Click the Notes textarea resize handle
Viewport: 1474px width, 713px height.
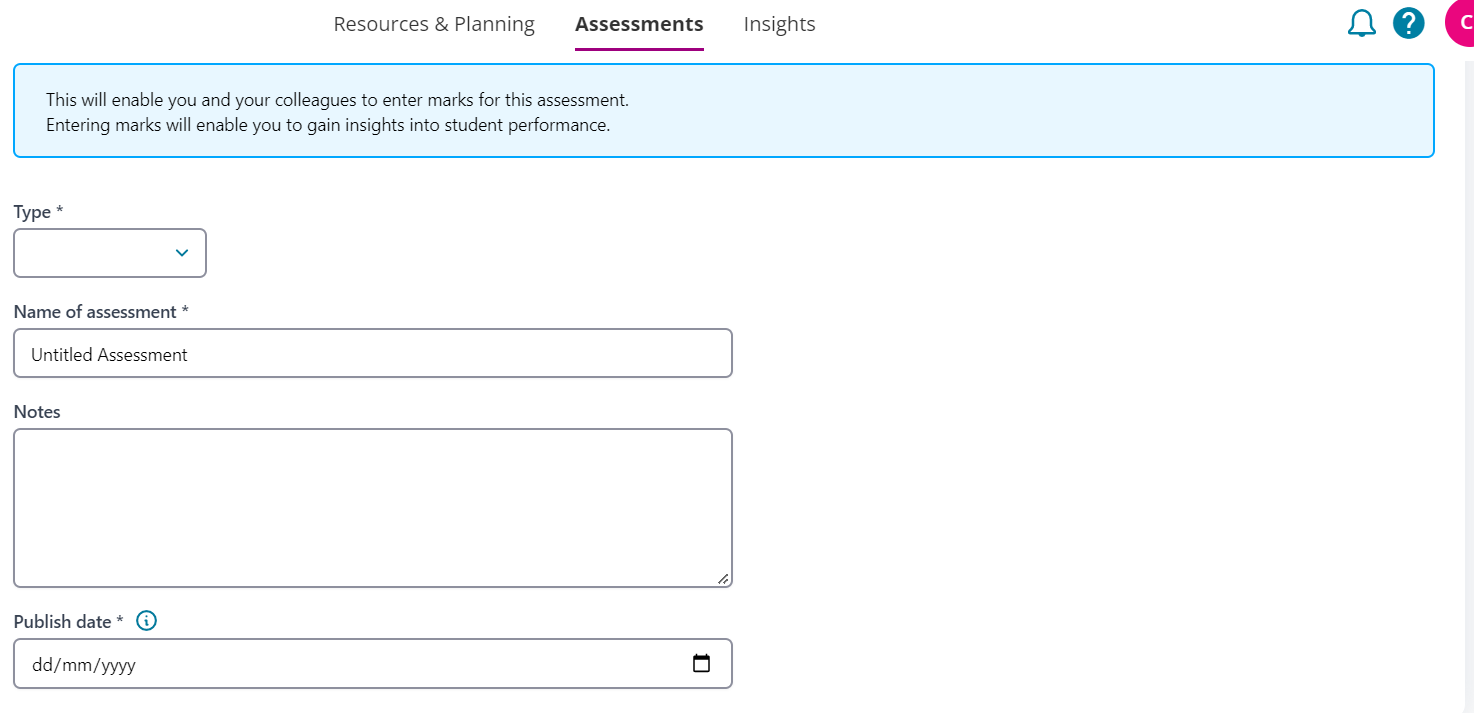point(724,577)
